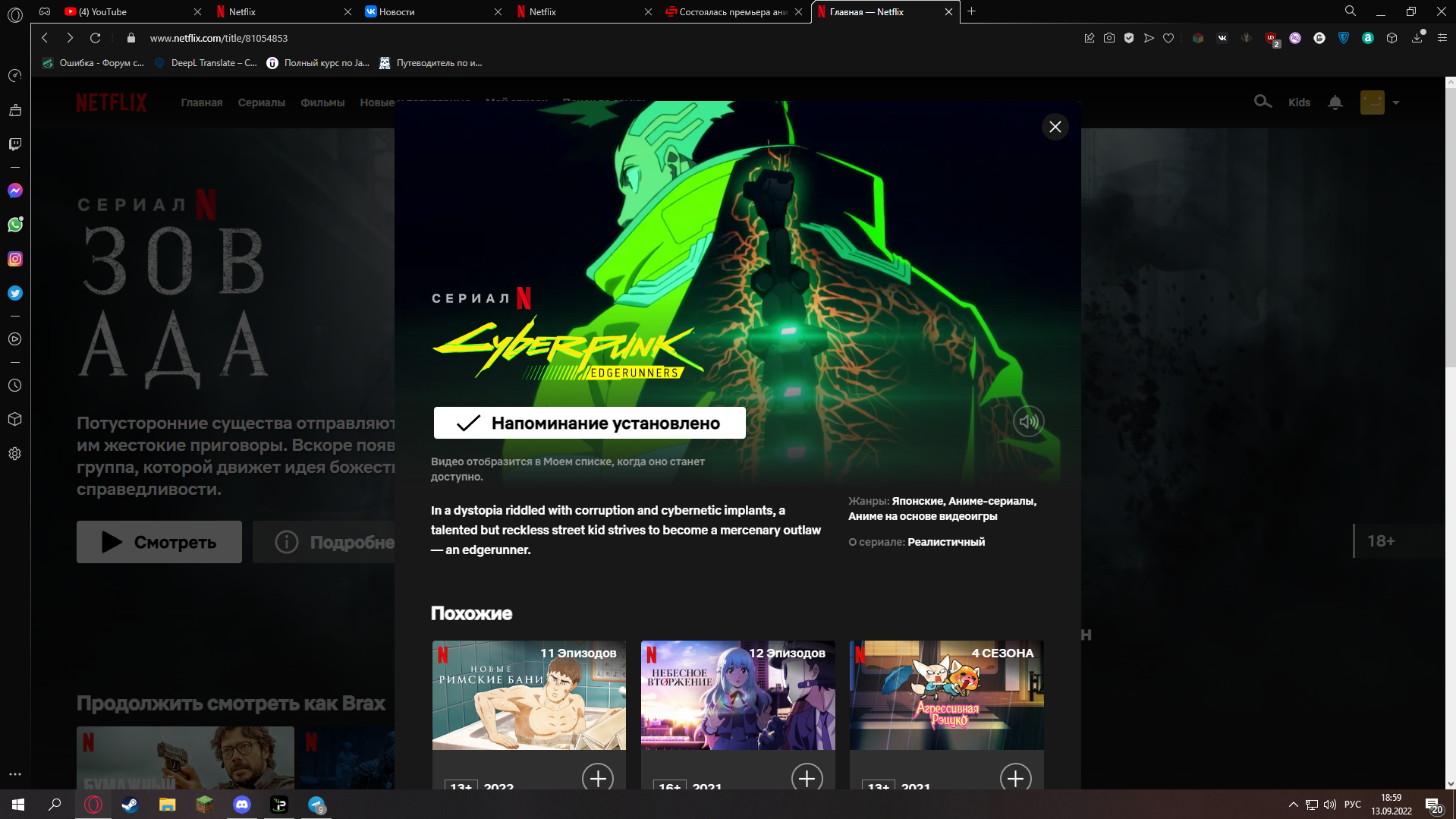Open browser downloads icon
The width and height of the screenshot is (1456, 819).
1417,38
